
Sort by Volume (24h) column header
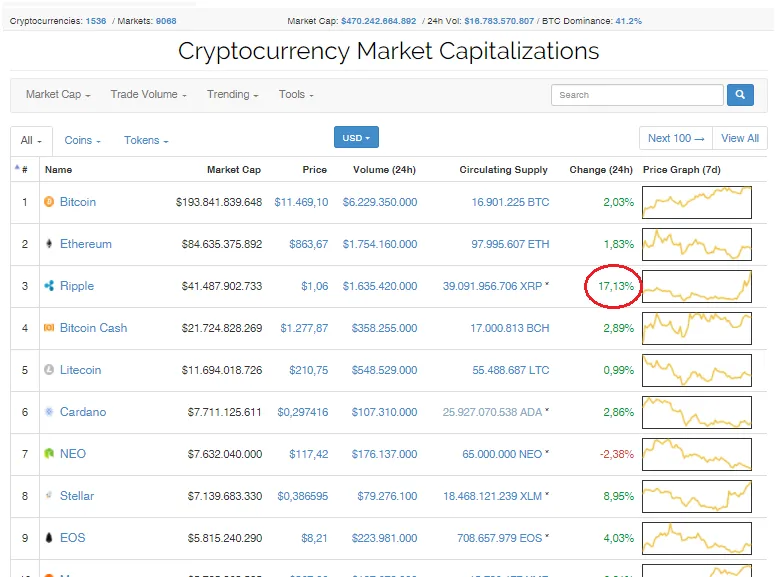pyautogui.click(x=384, y=170)
